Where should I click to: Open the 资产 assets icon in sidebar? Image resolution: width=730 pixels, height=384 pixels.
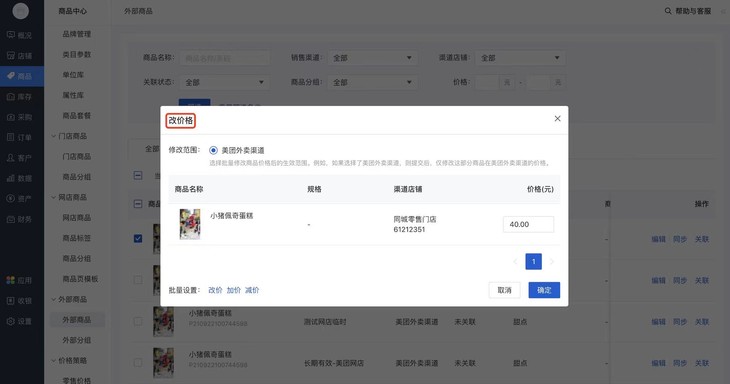coord(11,199)
